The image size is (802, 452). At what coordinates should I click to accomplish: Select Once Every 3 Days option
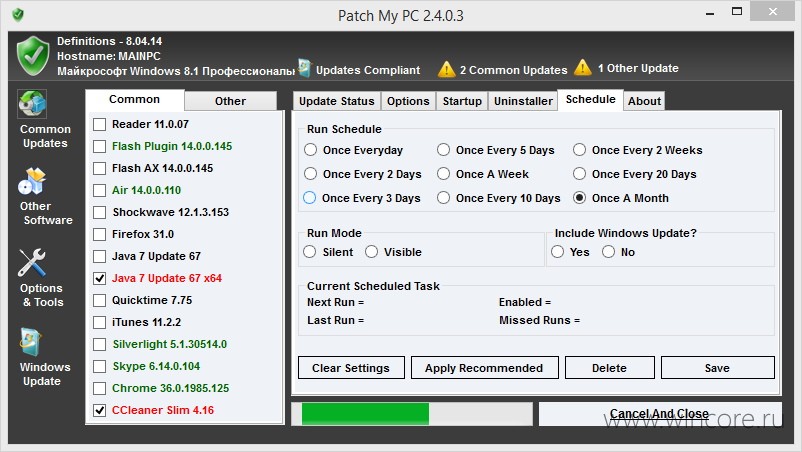[309, 198]
